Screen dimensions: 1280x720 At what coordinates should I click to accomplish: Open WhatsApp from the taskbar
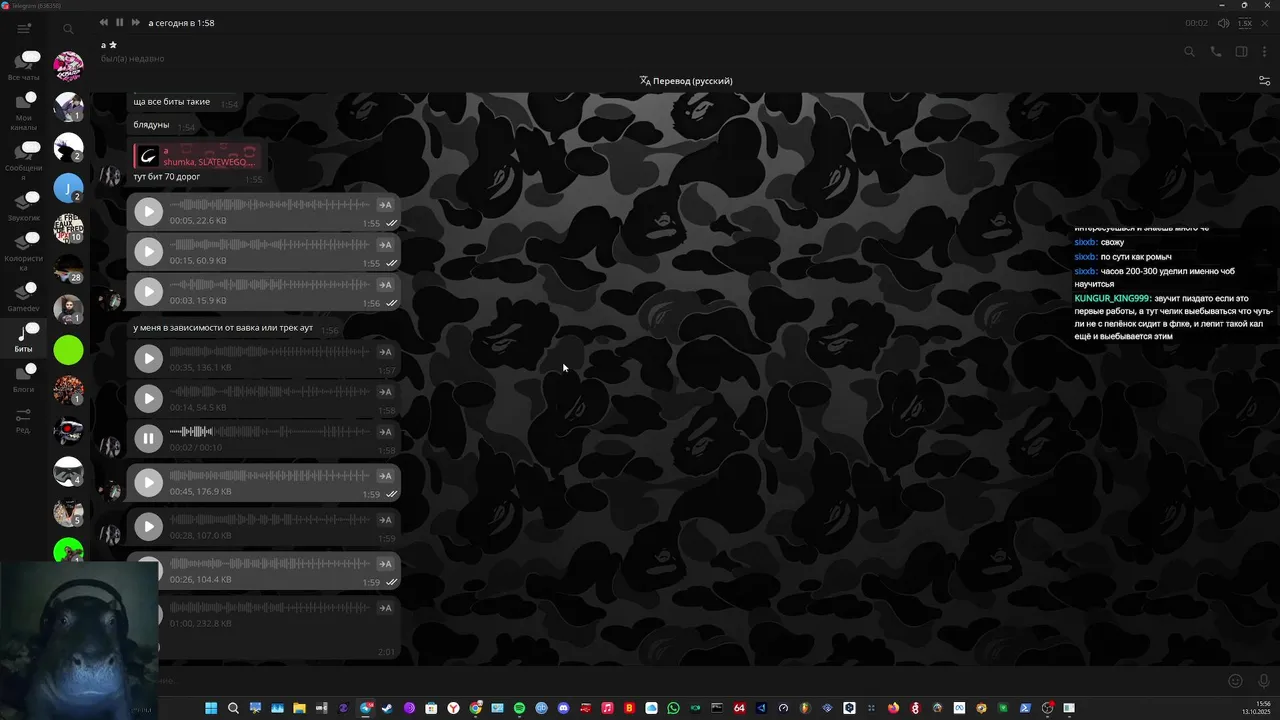(673, 708)
